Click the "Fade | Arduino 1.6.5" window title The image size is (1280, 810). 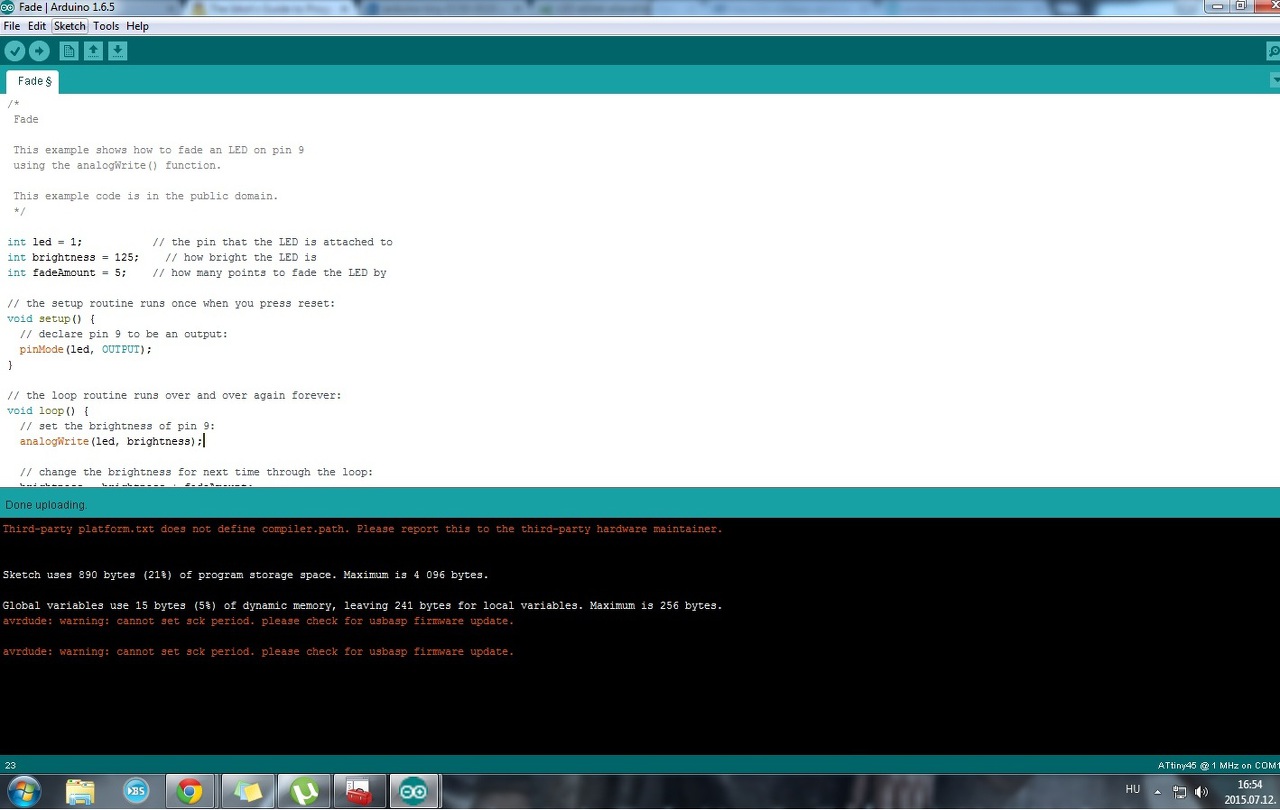[x=67, y=7]
